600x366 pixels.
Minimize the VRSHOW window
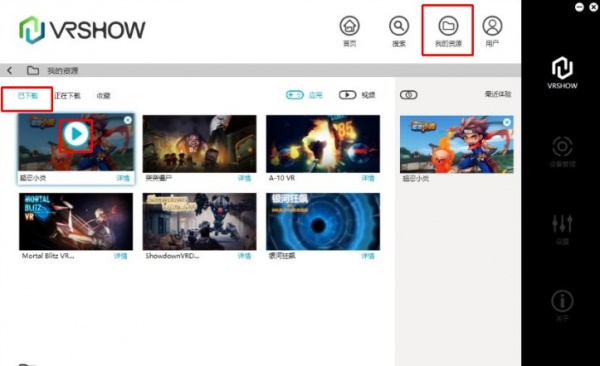[x=579, y=7]
